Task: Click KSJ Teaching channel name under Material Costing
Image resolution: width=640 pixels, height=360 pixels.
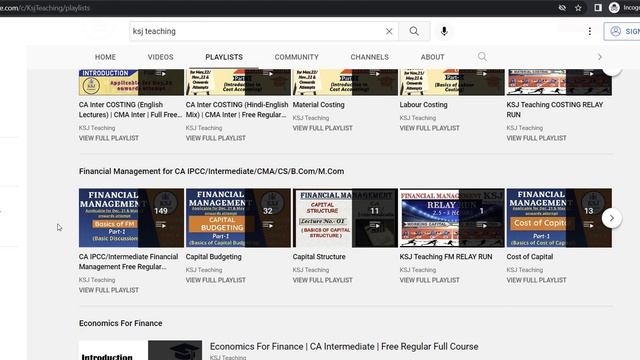Action: click(x=311, y=118)
